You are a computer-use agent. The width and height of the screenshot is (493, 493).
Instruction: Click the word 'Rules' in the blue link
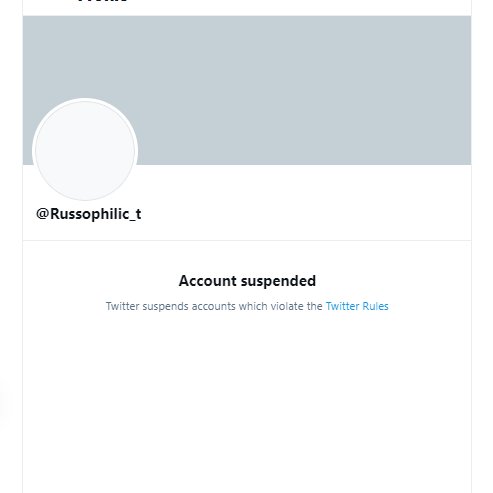375,306
